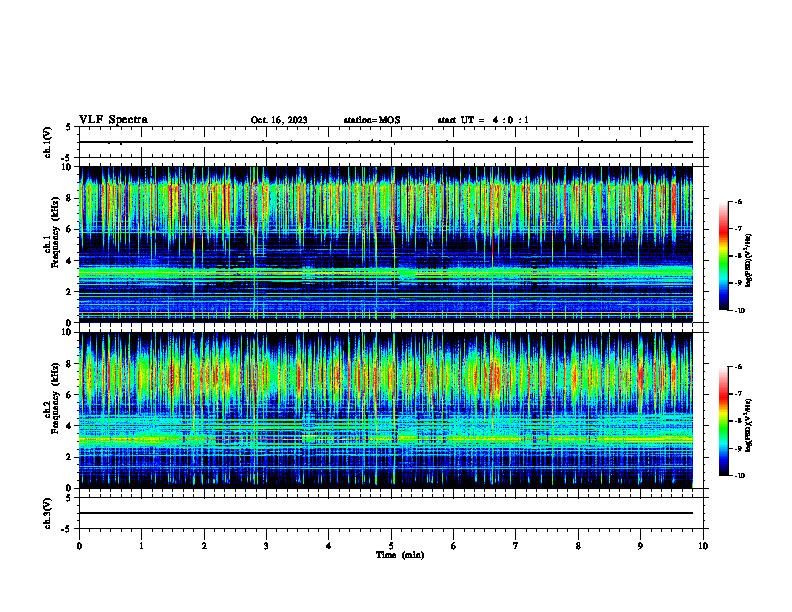
Task: Click the time axis tick label '8'
Action: click(x=578, y=546)
